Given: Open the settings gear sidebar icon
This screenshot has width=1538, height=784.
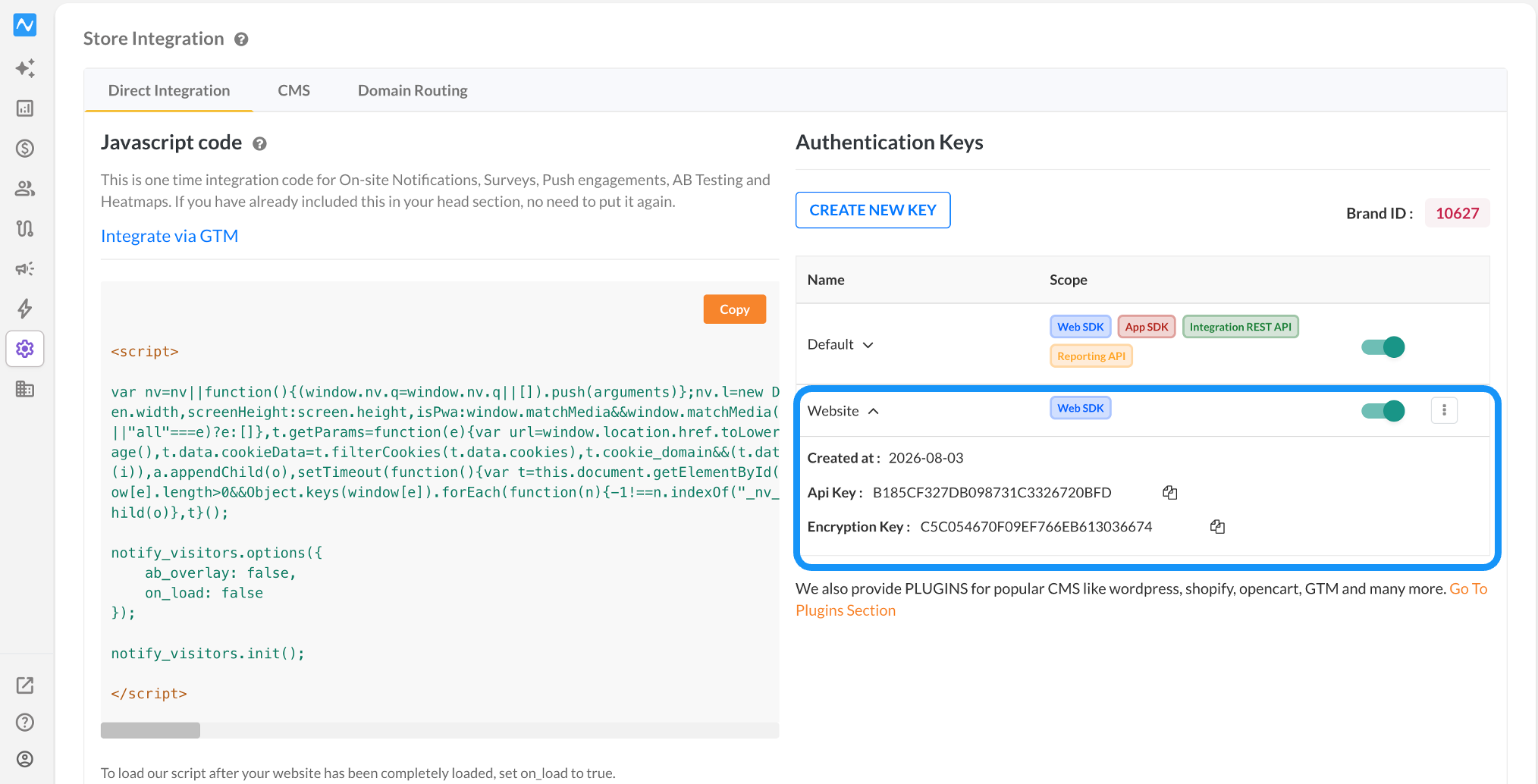Looking at the screenshot, I should [x=25, y=349].
